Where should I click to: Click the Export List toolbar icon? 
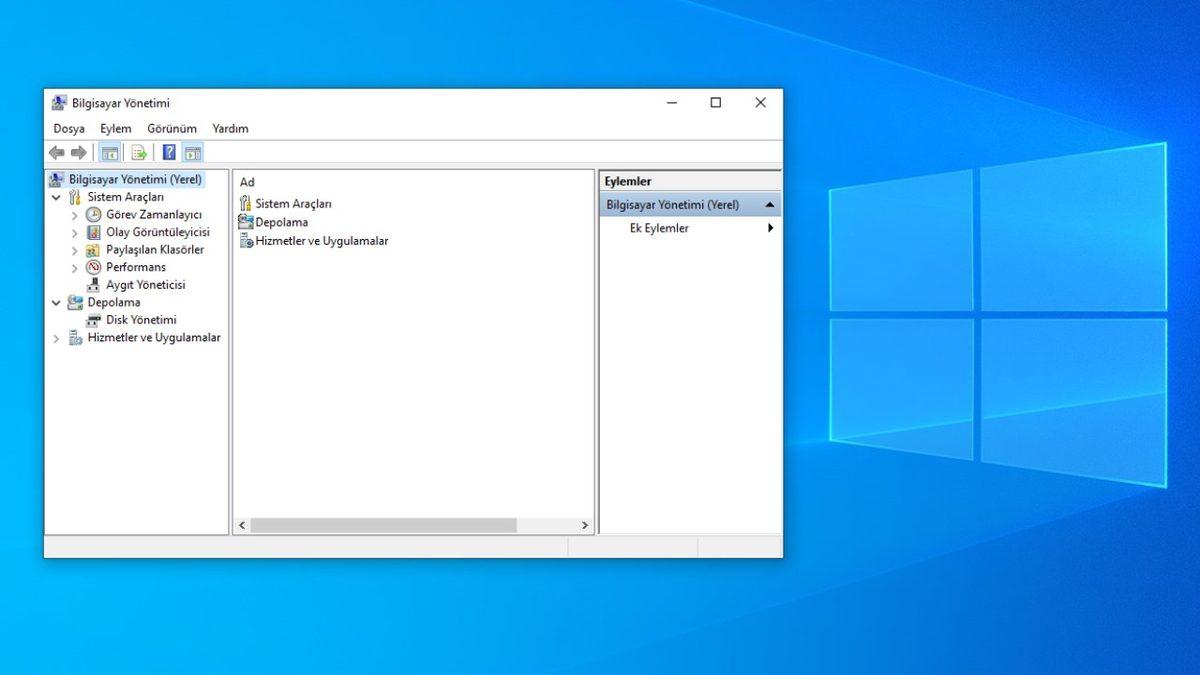138,152
